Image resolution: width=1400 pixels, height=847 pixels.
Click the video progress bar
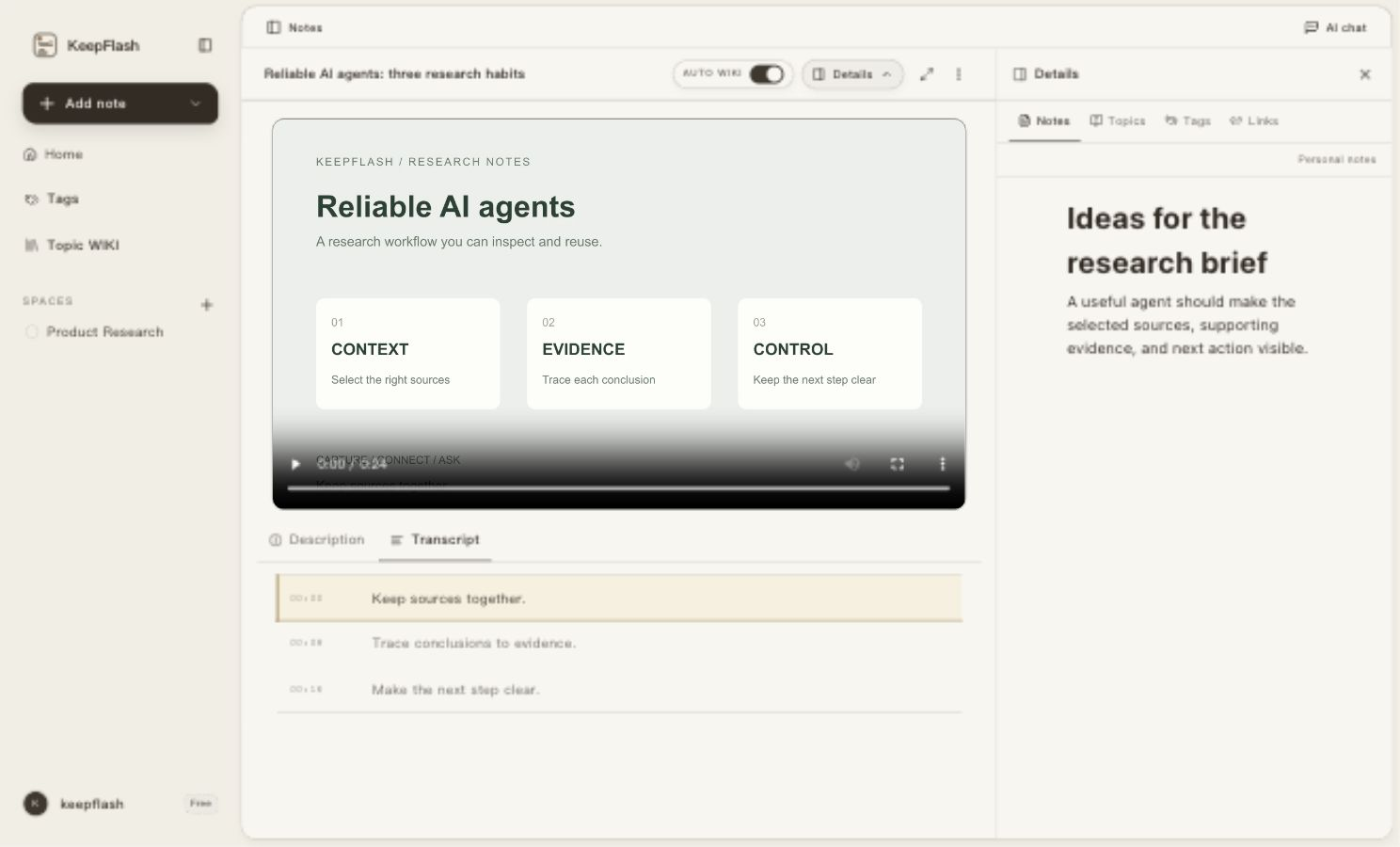[x=618, y=487]
